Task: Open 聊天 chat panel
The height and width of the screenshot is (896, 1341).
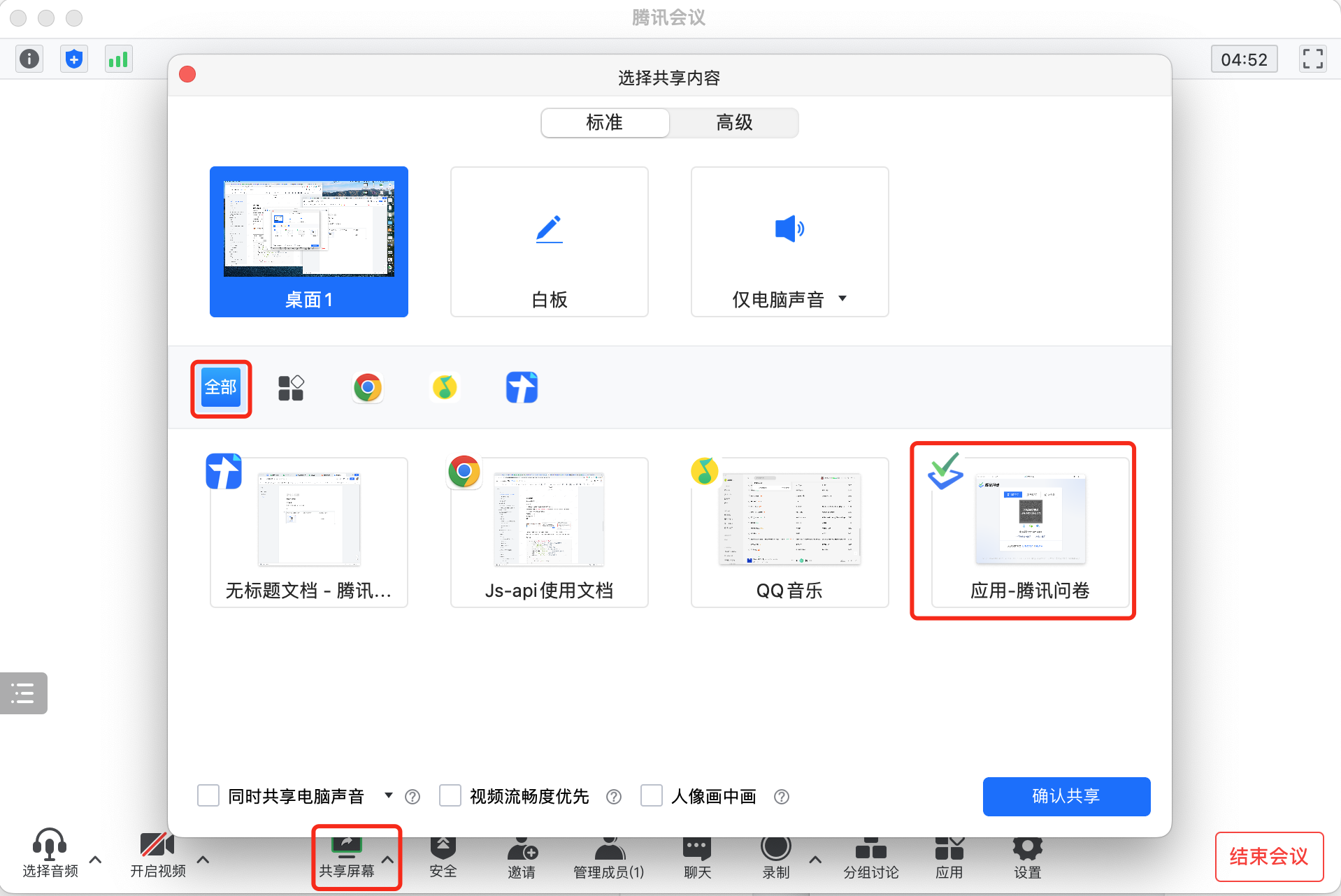Action: (697, 858)
